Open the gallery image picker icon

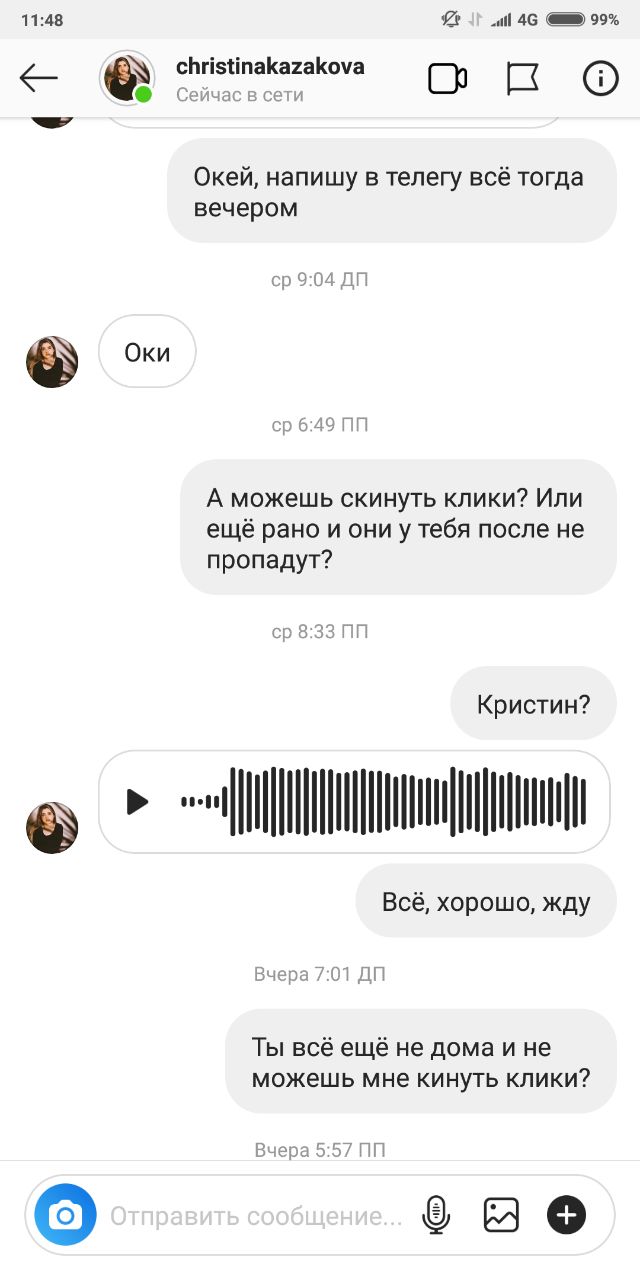pos(501,1216)
